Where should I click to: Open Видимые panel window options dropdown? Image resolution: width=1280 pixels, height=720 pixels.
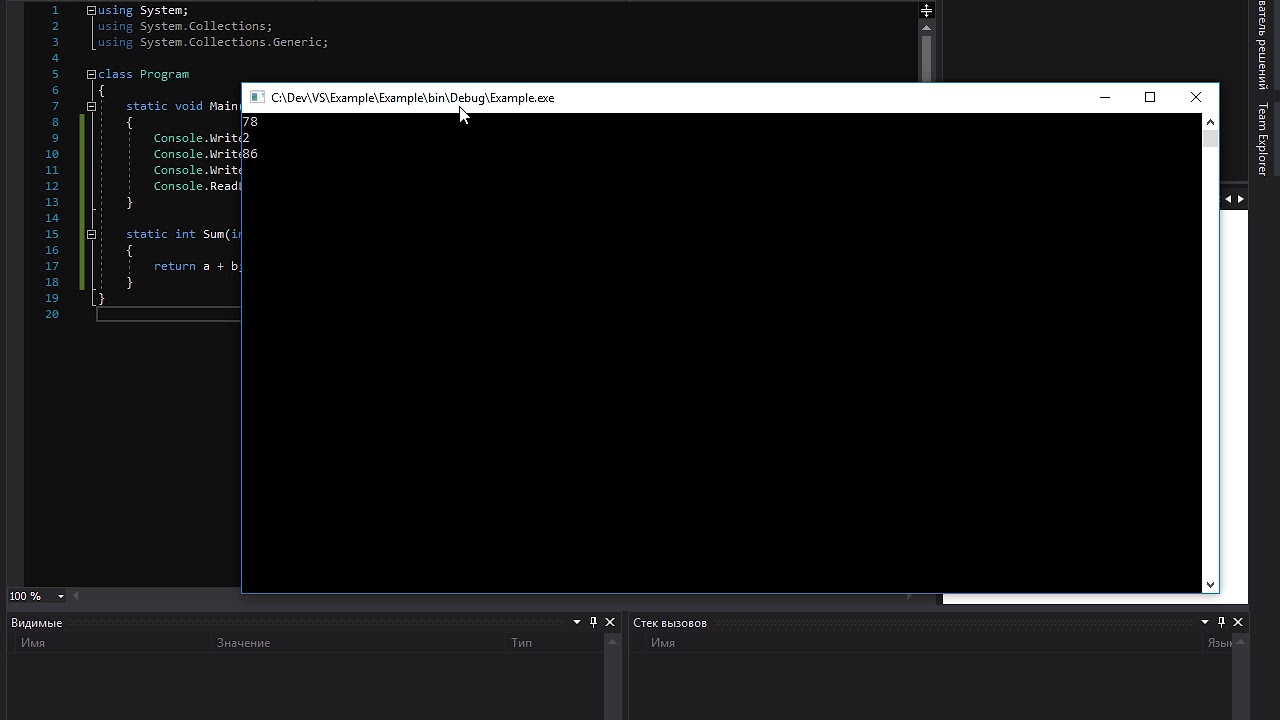point(577,622)
